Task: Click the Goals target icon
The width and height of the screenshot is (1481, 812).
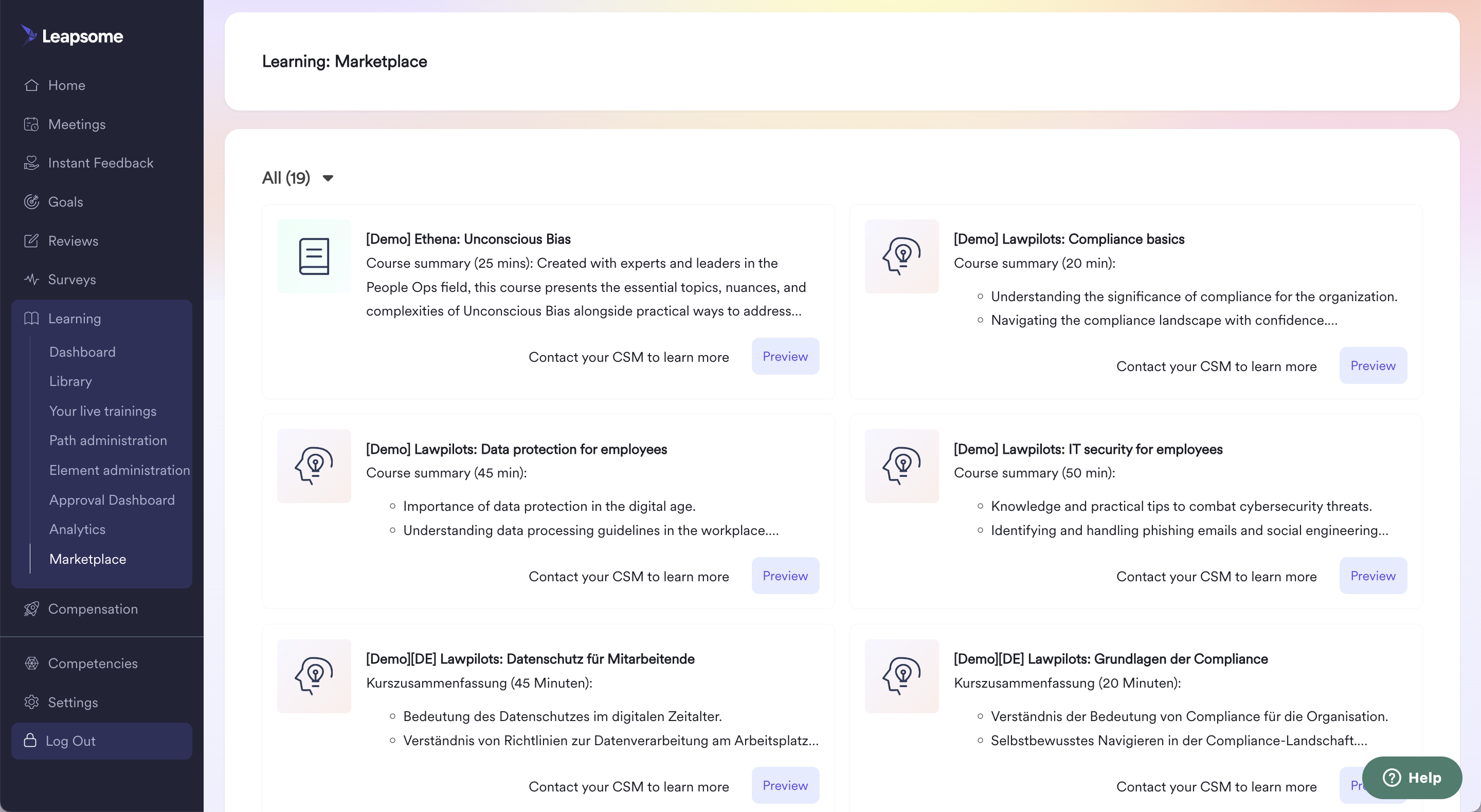Action: click(x=31, y=201)
